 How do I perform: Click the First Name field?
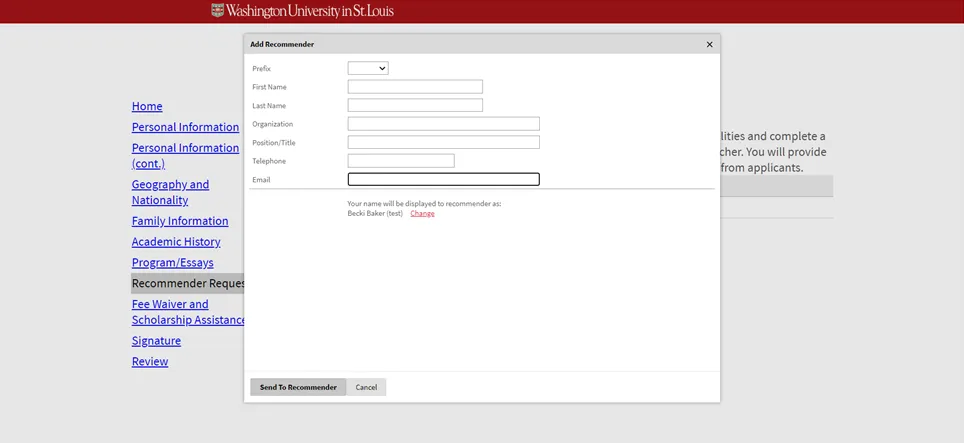click(415, 87)
